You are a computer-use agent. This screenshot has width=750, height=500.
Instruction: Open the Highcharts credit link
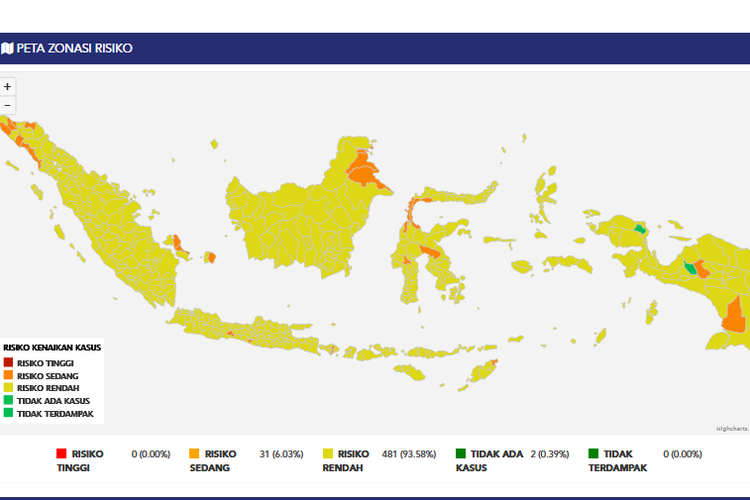click(732, 428)
